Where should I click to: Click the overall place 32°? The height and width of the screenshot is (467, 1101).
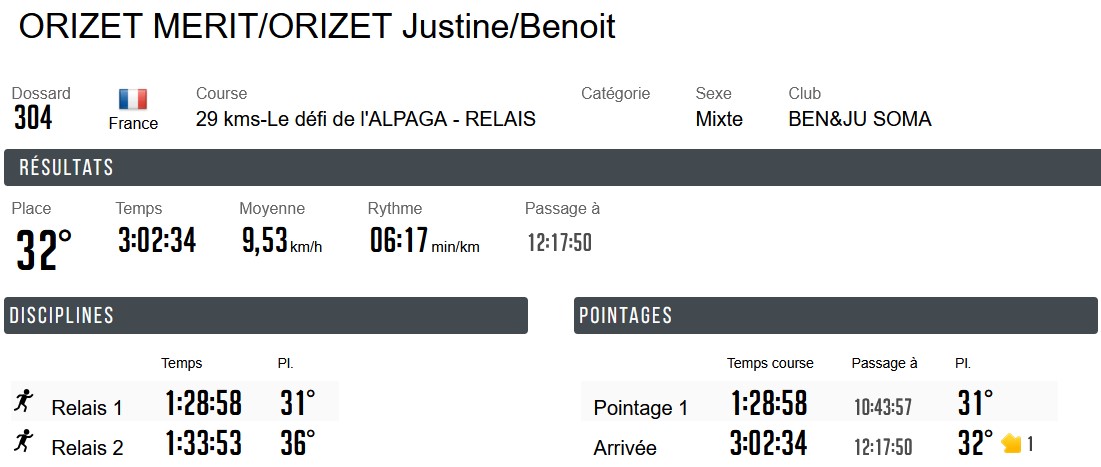(x=44, y=250)
